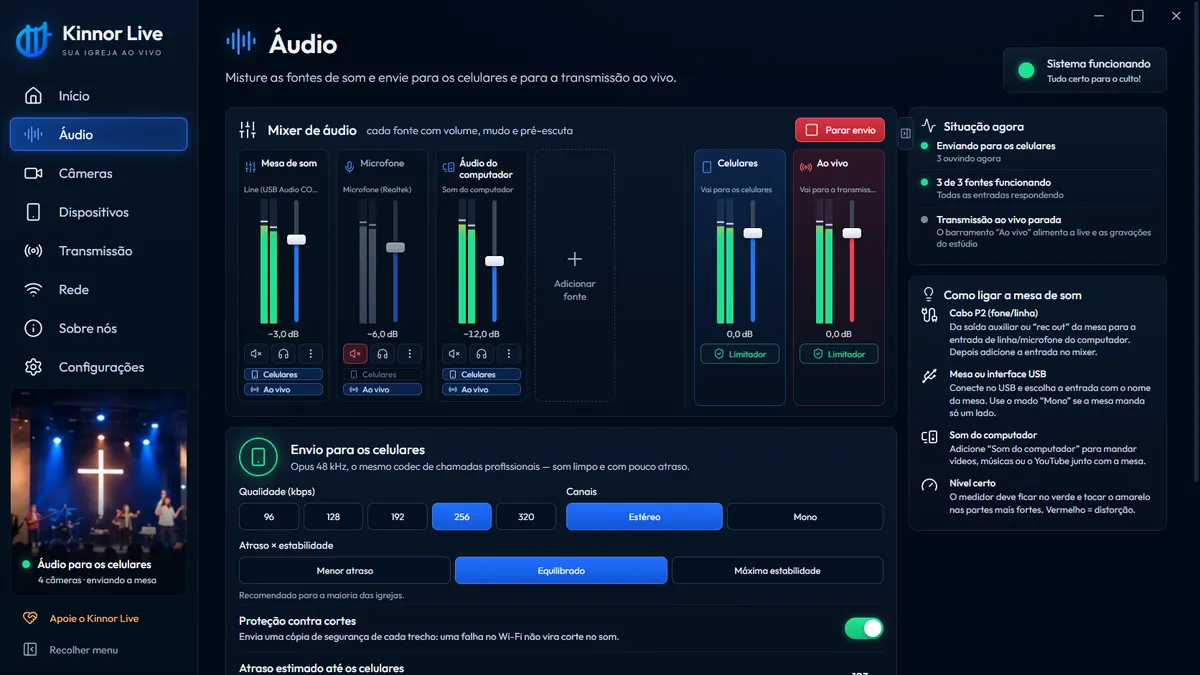
Task: Choose Mono channels
Action: [x=805, y=516]
